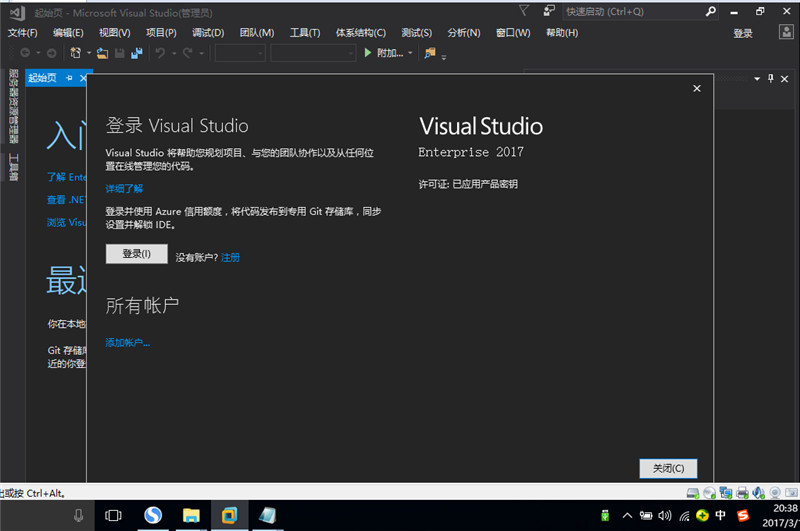Click the taskbar microphone icon
Image resolution: width=800 pixels, height=531 pixels.
coord(79,515)
